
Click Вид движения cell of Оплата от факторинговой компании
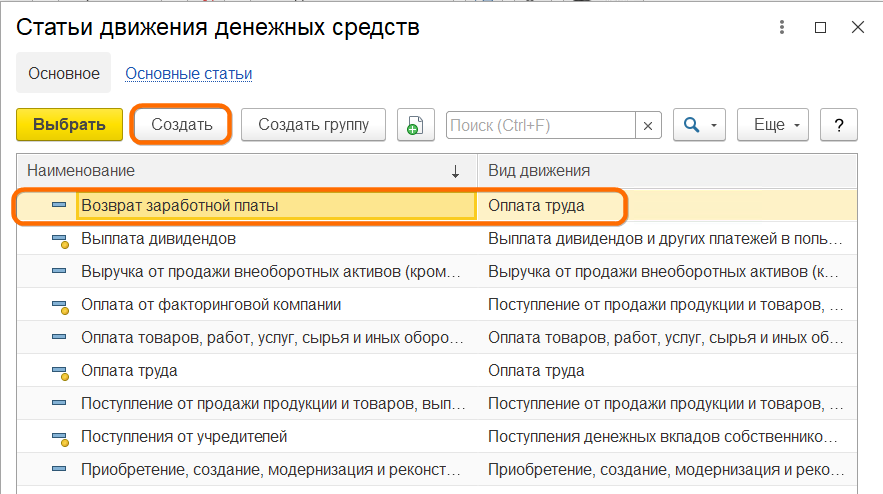coord(667,305)
